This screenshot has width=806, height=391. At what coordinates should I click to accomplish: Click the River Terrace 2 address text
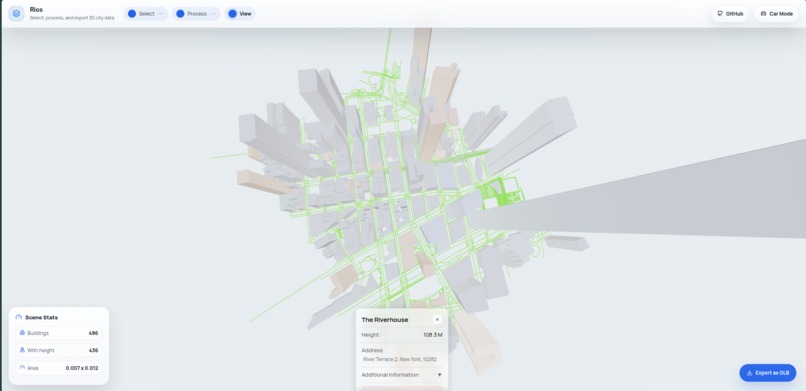(x=400, y=360)
